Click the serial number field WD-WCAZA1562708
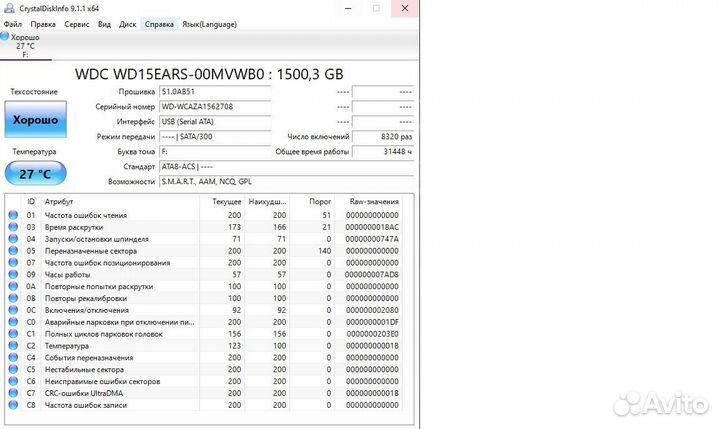 215,107
